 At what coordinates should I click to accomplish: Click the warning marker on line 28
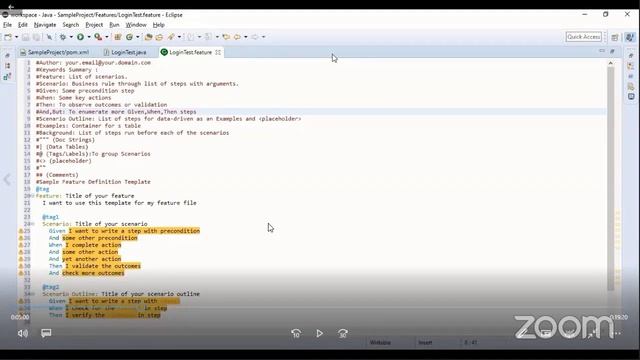click(21, 252)
